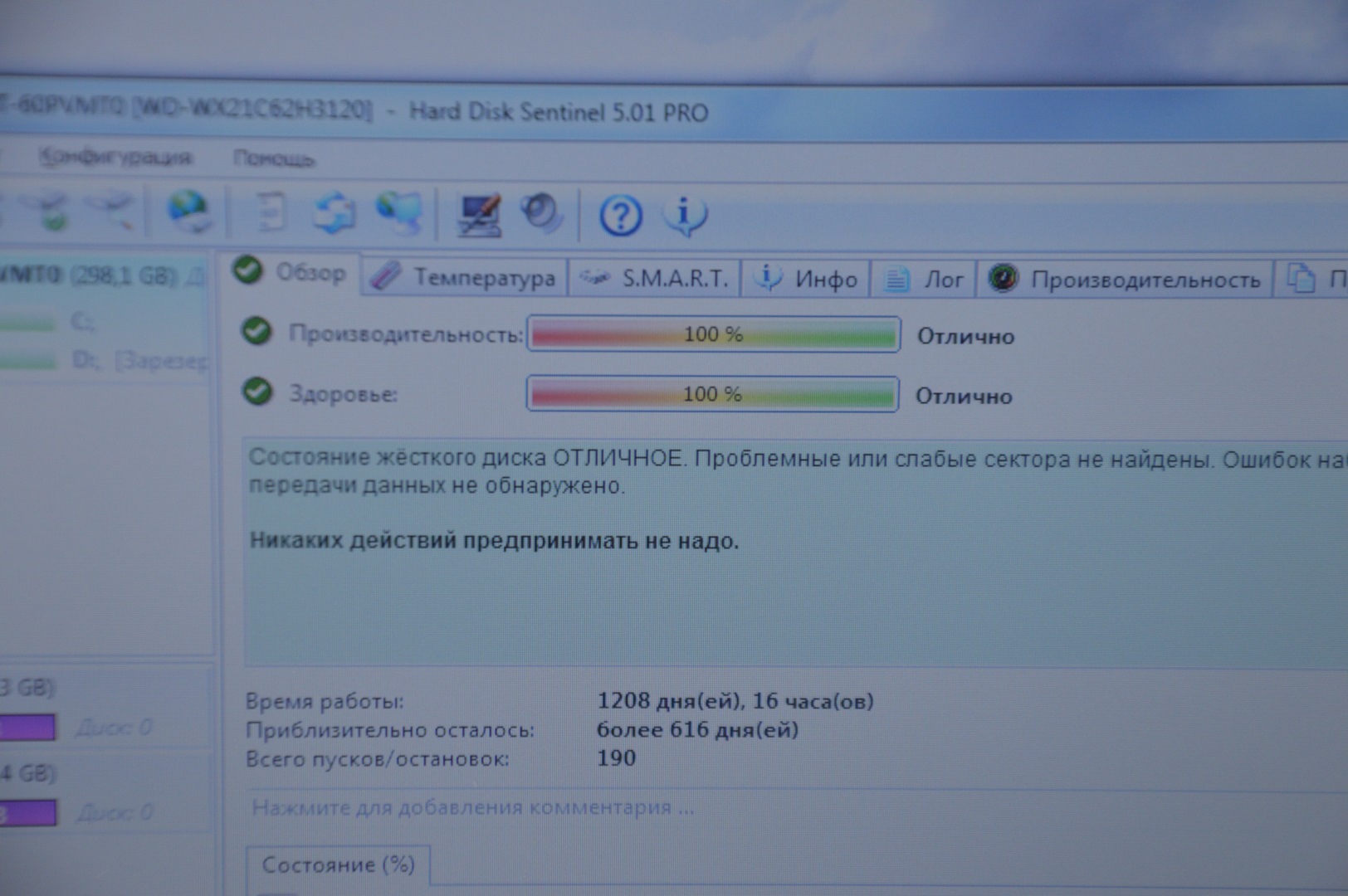Open the Помощь menu
This screenshot has height=896, width=1348.
(x=274, y=158)
